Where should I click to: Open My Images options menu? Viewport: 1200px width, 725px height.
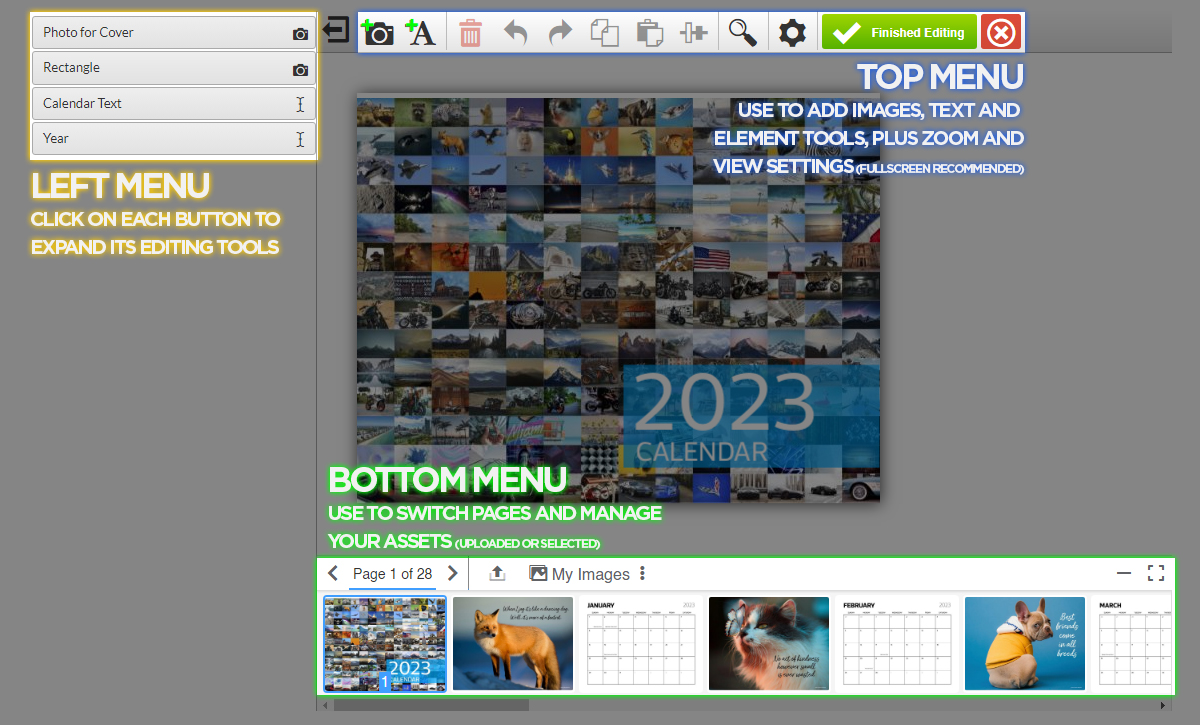coord(642,574)
